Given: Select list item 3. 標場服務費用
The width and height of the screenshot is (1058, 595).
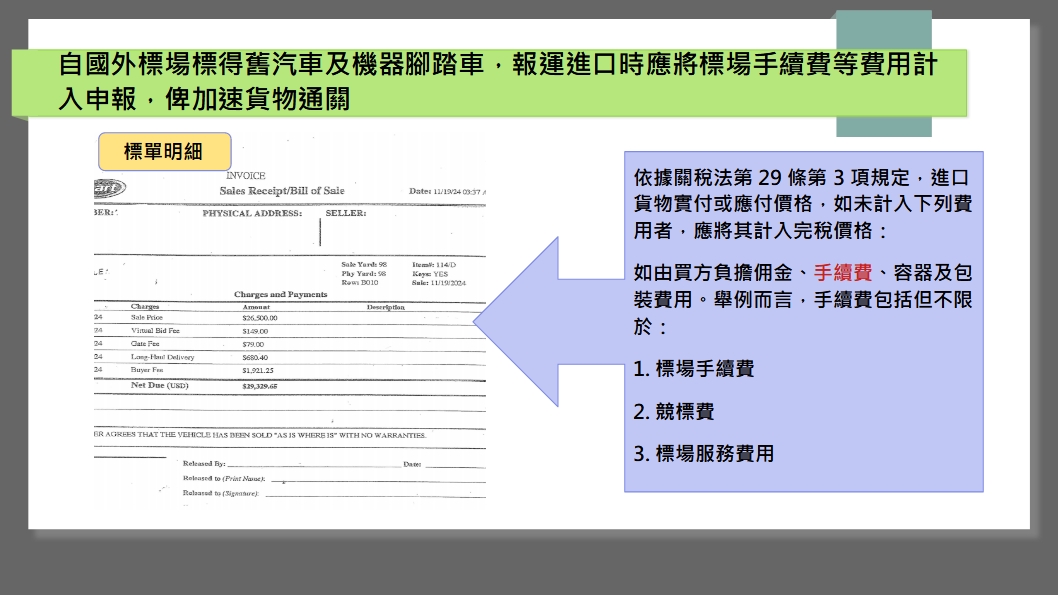Looking at the screenshot, I should tap(704, 453).
